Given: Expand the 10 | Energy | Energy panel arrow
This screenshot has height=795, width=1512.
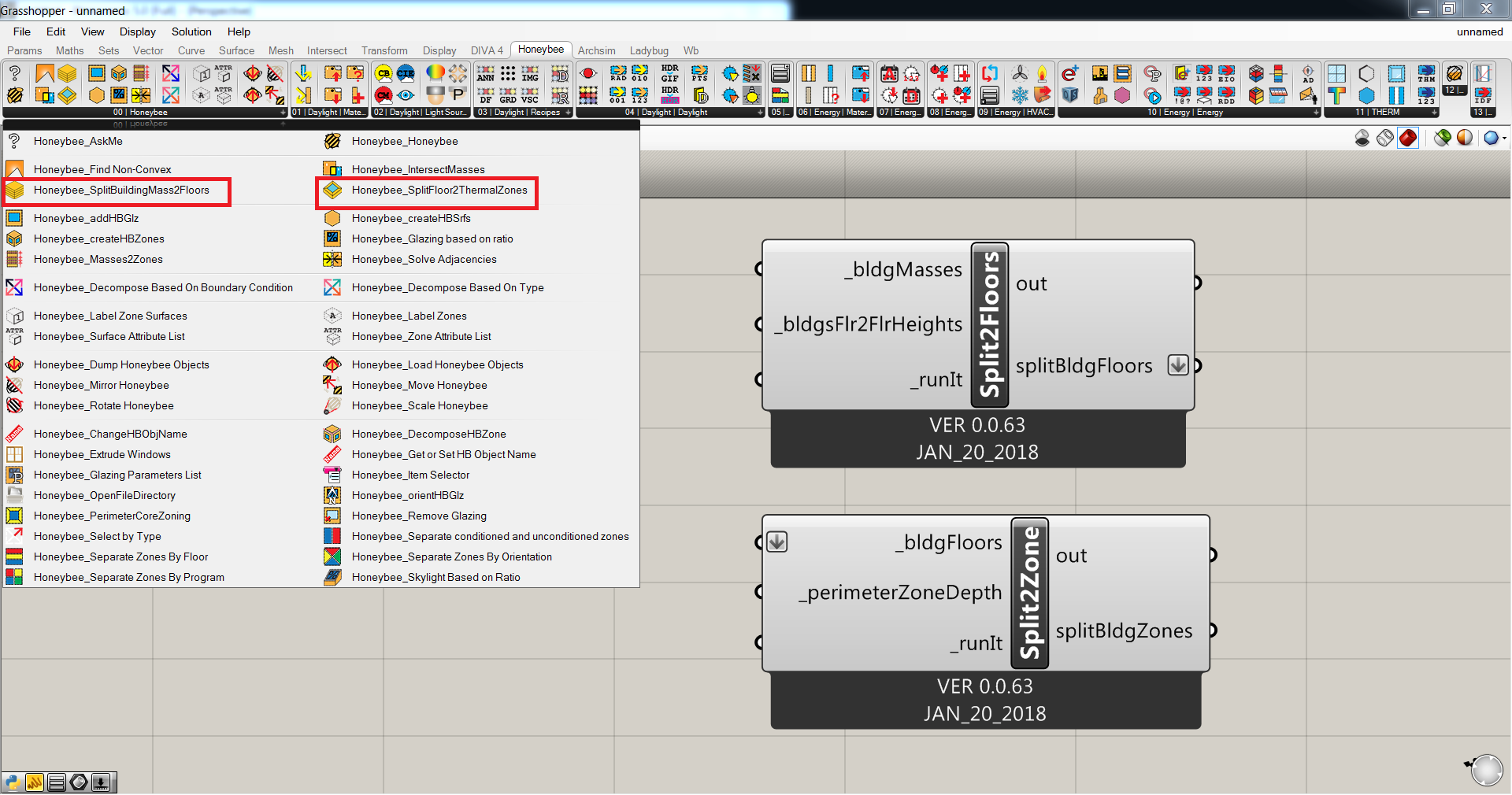Looking at the screenshot, I should [1316, 113].
